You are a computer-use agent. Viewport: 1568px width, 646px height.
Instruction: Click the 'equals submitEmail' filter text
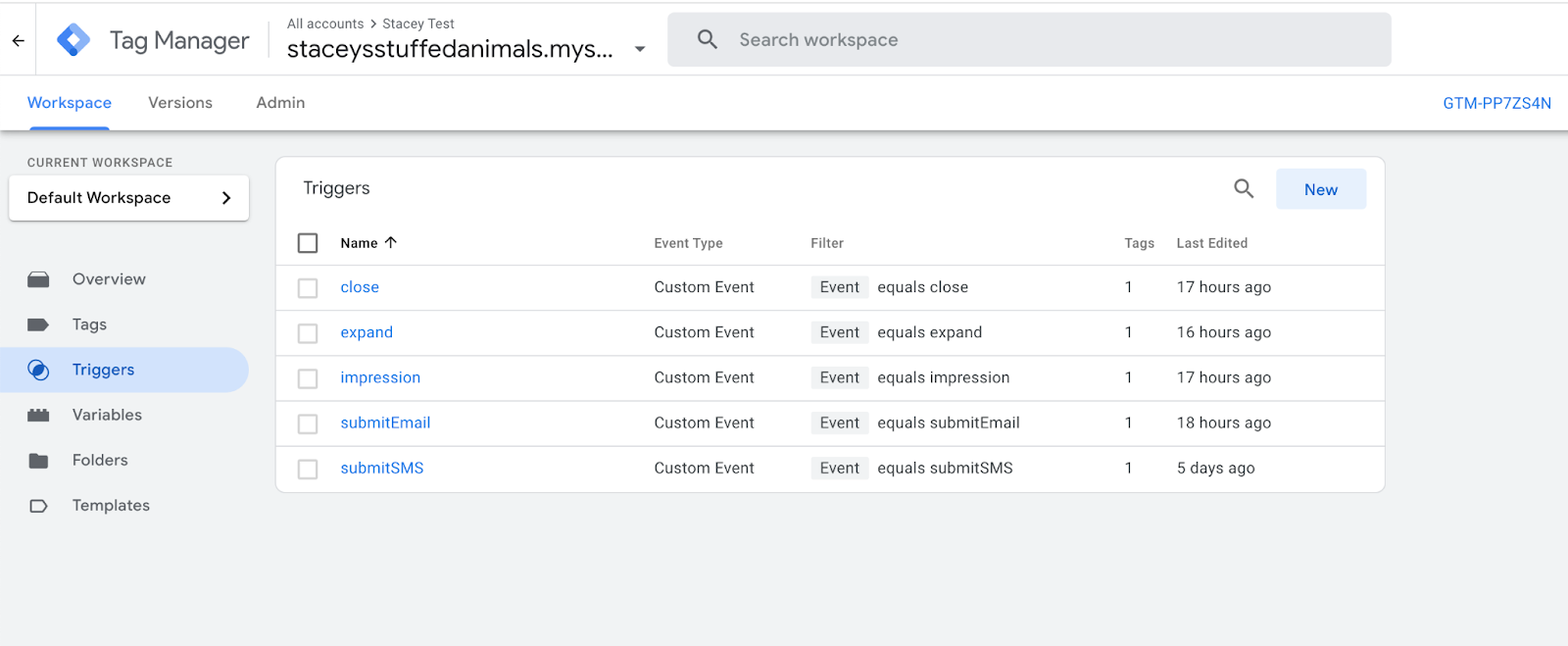click(949, 422)
